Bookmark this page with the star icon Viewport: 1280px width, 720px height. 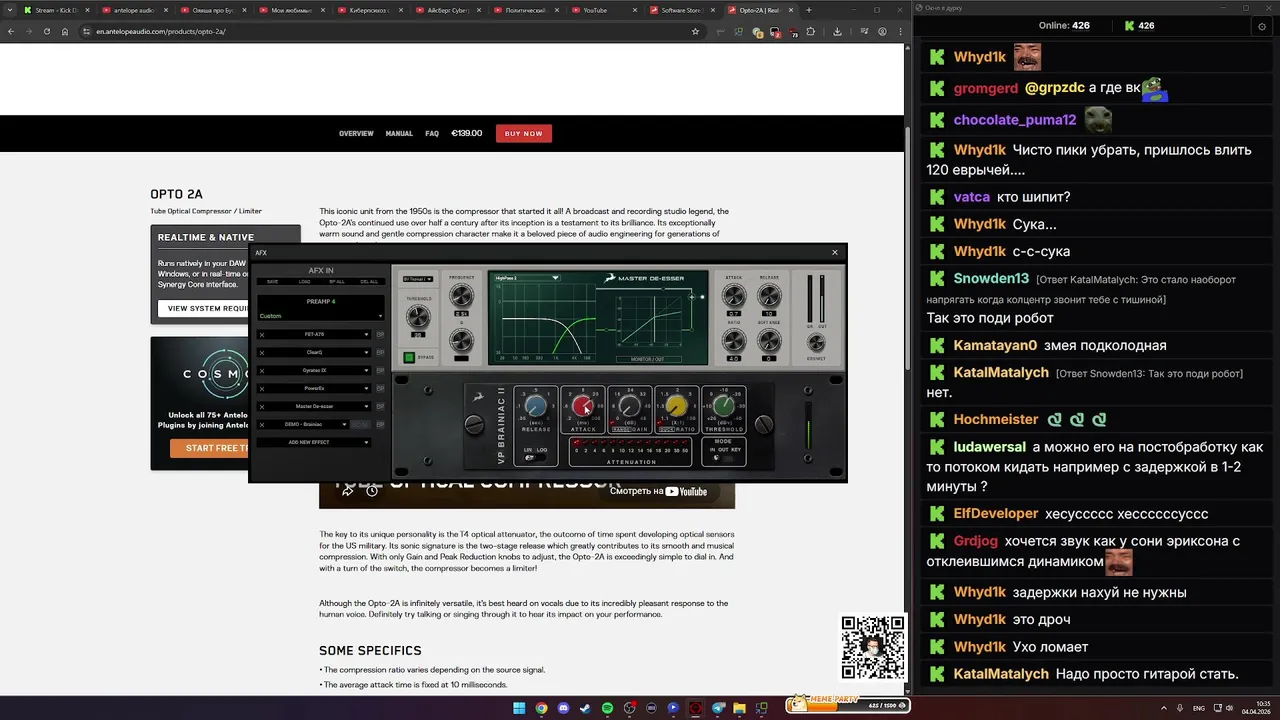point(695,31)
